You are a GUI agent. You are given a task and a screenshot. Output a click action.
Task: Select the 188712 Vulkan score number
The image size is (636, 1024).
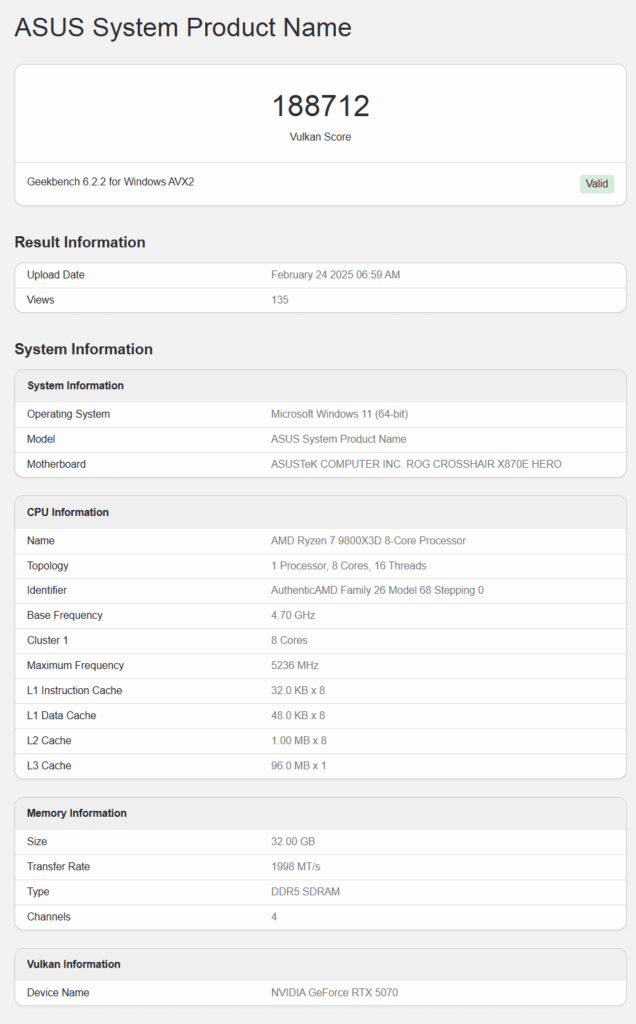coord(321,106)
